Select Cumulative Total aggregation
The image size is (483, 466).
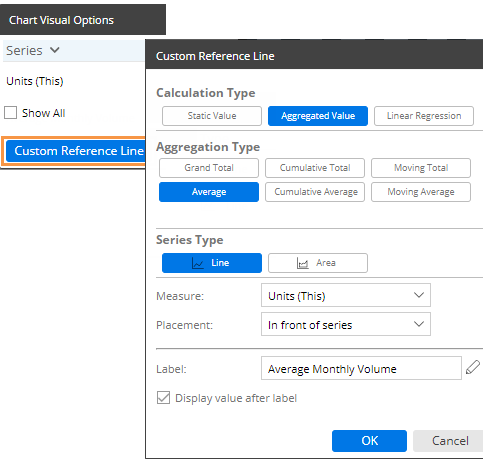(x=315, y=168)
